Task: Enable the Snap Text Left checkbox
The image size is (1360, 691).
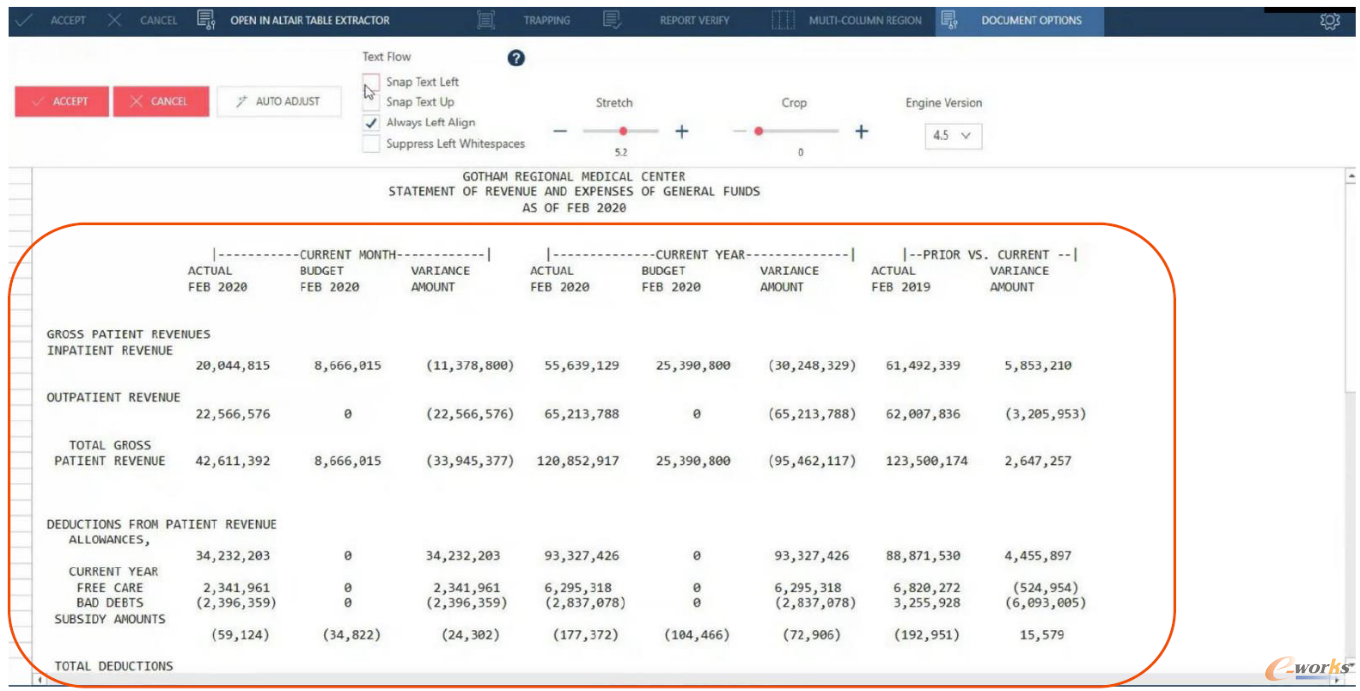Action: pos(371,82)
